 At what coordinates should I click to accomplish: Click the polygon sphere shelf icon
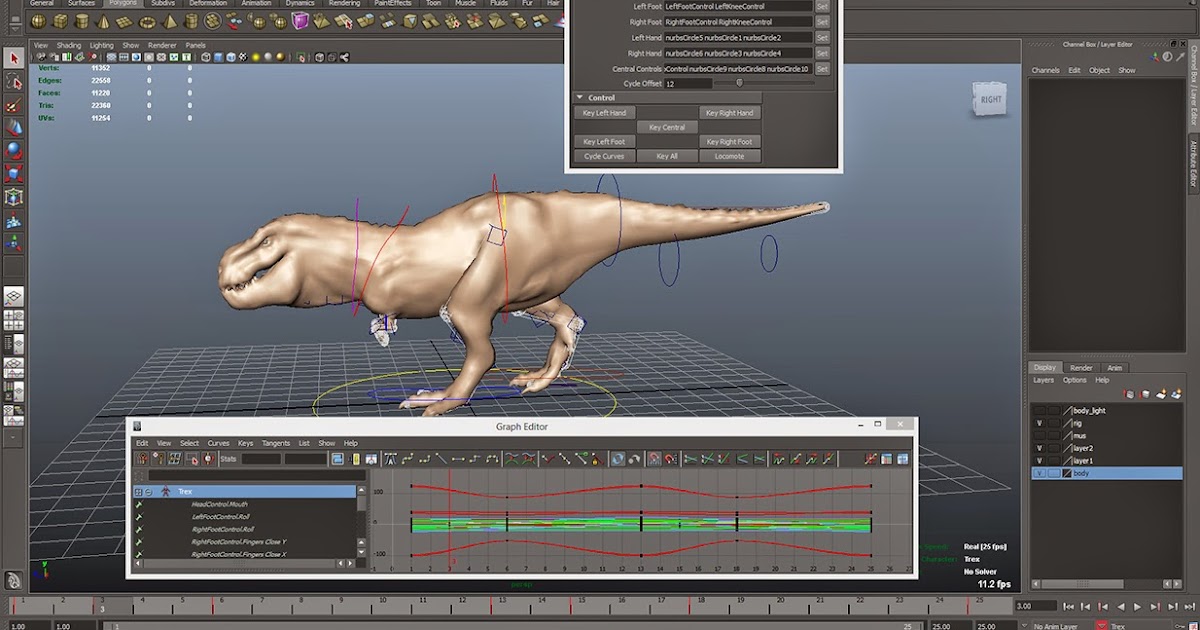click(x=39, y=21)
